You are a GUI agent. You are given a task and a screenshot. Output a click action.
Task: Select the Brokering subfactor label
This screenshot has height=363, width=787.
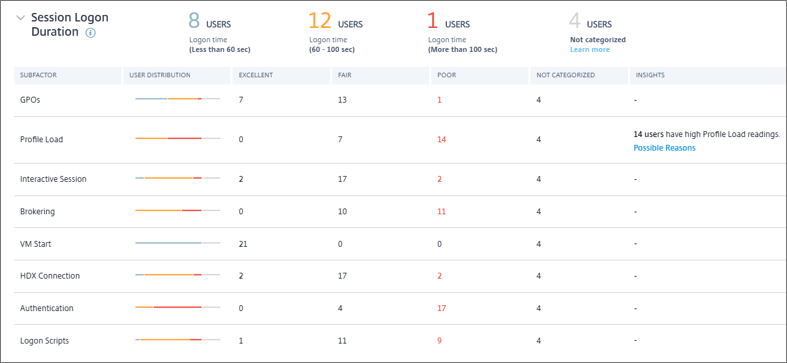pos(37,211)
